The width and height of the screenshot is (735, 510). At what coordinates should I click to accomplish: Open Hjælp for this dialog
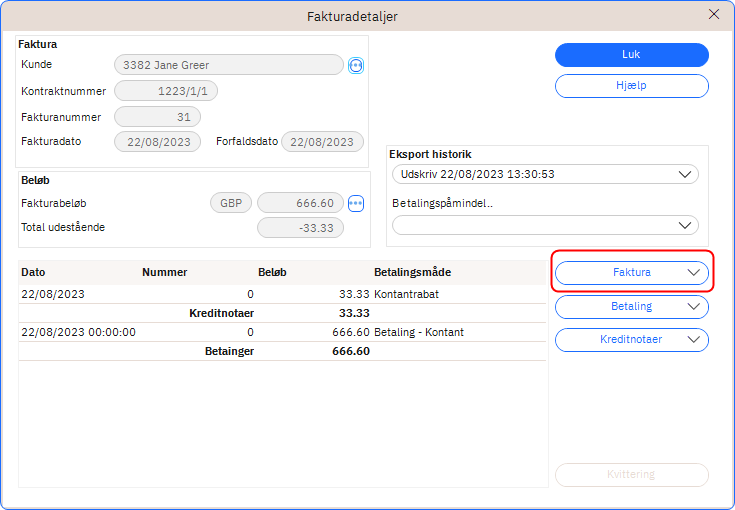(x=631, y=86)
